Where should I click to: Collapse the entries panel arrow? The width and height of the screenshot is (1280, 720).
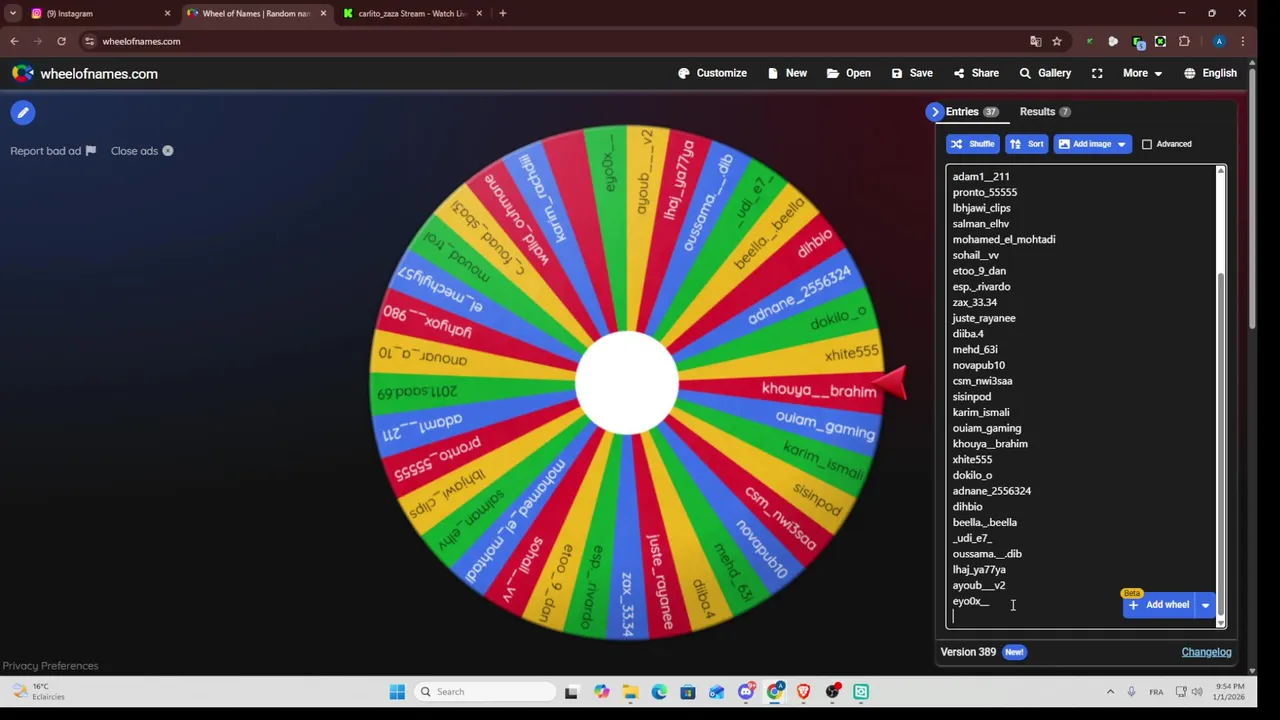point(934,112)
